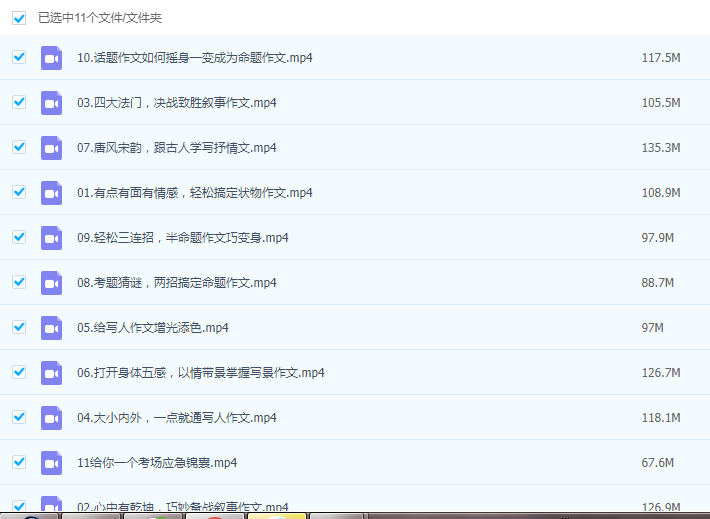
Task: Uncheck the checkbox for 10.话题作文 file
Action: pyautogui.click(x=19, y=57)
